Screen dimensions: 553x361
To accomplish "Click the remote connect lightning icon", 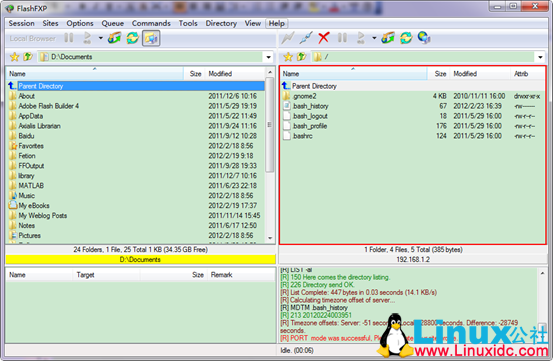I will coord(287,38).
